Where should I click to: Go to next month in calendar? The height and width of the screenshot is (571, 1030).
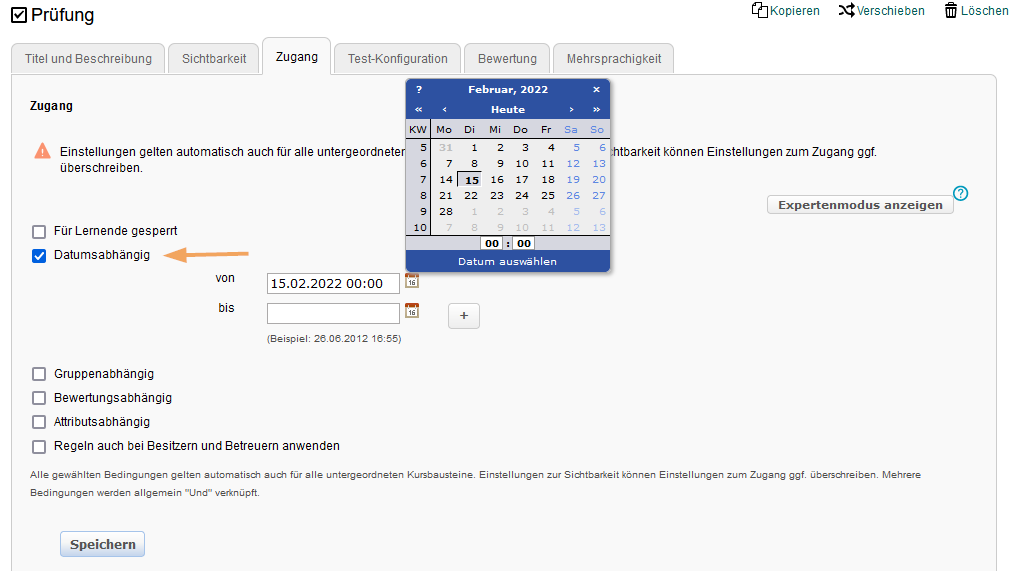(x=571, y=110)
